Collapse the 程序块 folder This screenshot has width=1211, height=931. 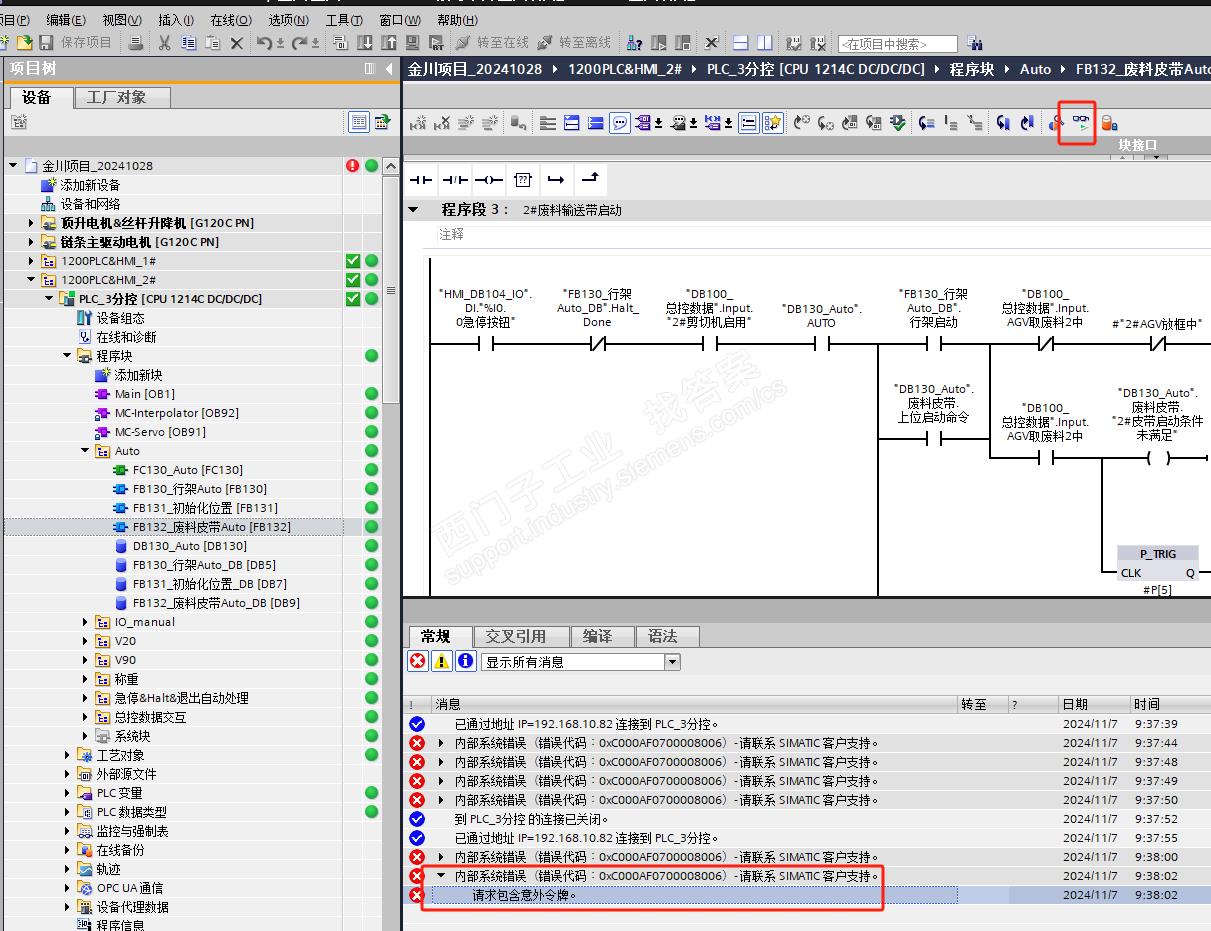coord(67,356)
